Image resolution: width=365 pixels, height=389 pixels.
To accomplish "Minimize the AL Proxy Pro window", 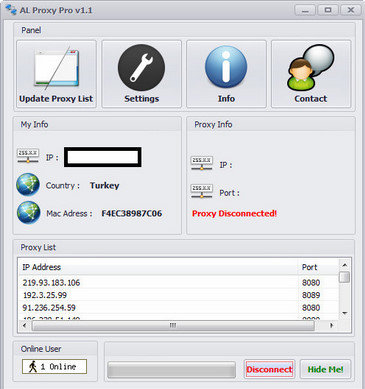I will 305,10.
